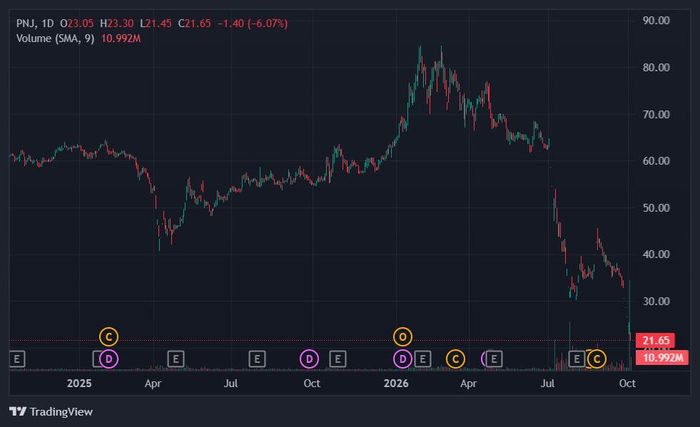Click the 40.00 price axis label
700x427 pixels.
point(656,254)
